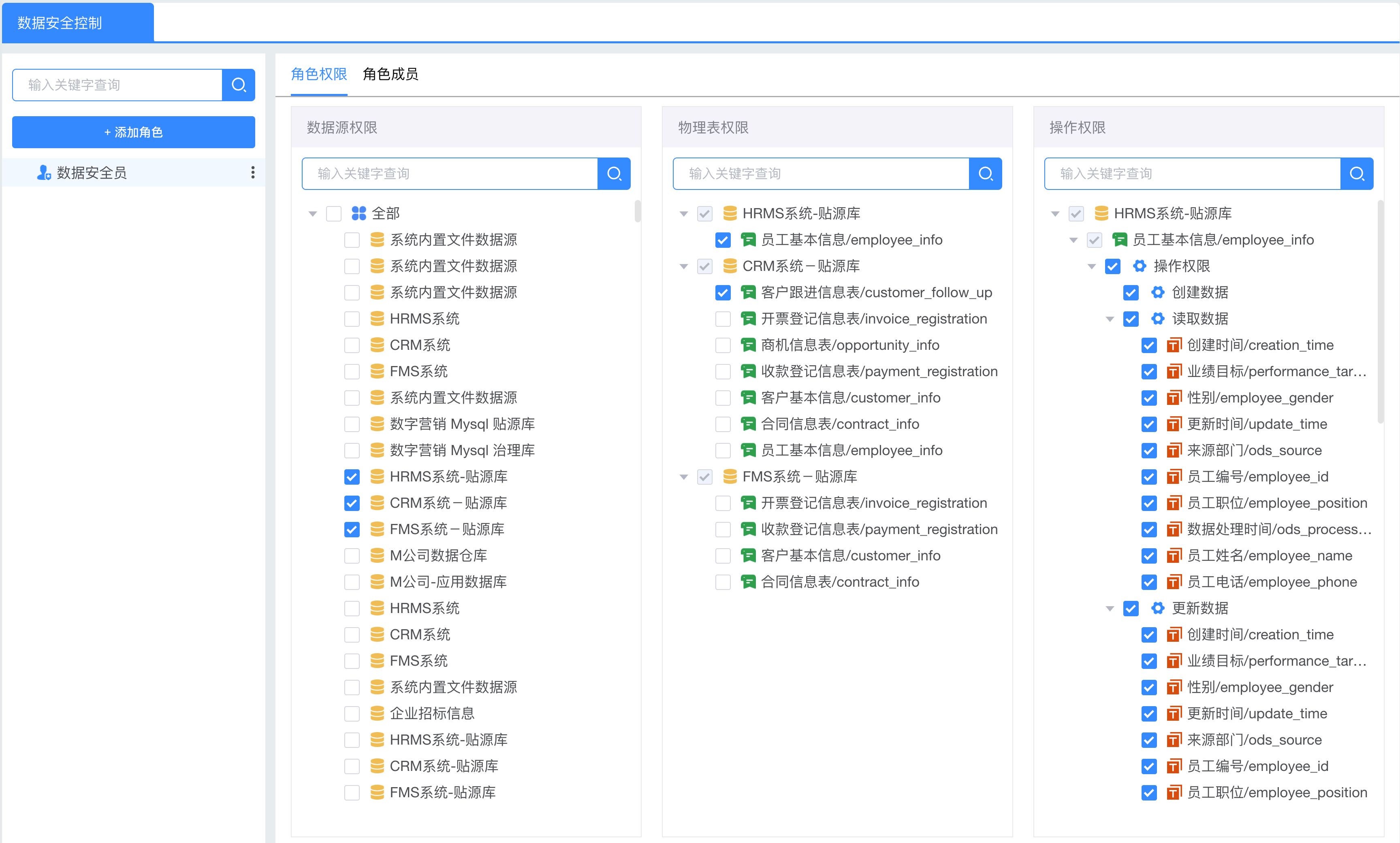This screenshot has height=843, width=1400.
Task: Click column icon of 员工姓名/employee_name
Action: coord(1174,556)
